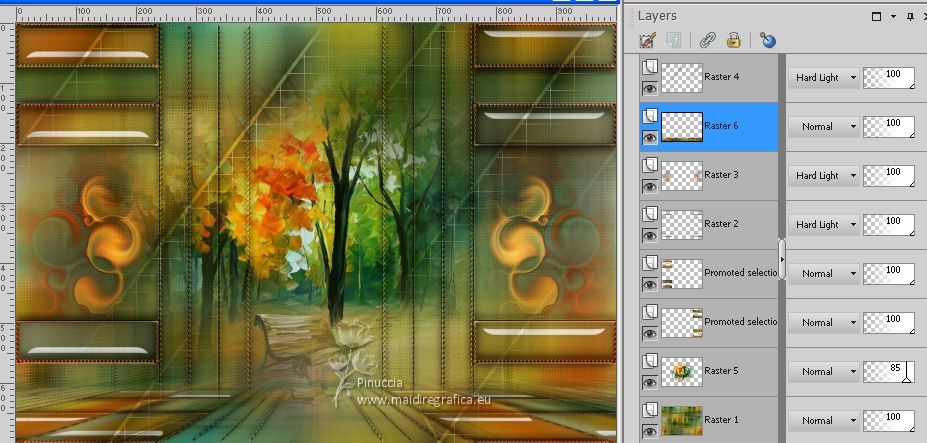The width and height of the screenshot is (927, 443).
Task: Click the float/maximize square icon of Layers panel
Action: 877,17
